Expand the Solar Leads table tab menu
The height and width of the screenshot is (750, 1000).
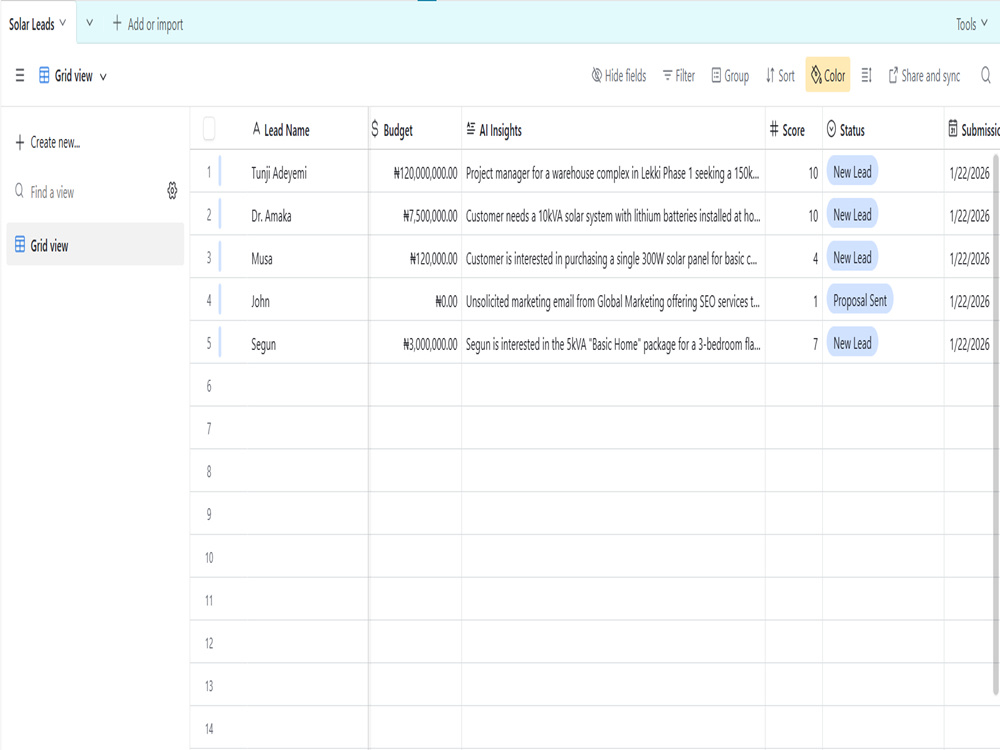point(62,23)
